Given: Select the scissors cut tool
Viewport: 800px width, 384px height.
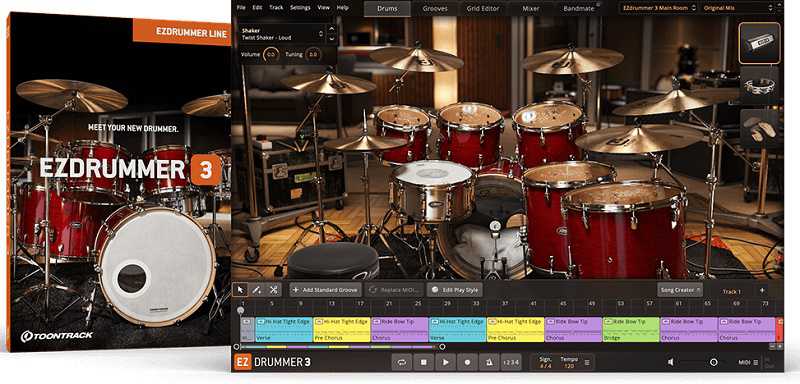Looking at the screenshot, I should 273,290.
